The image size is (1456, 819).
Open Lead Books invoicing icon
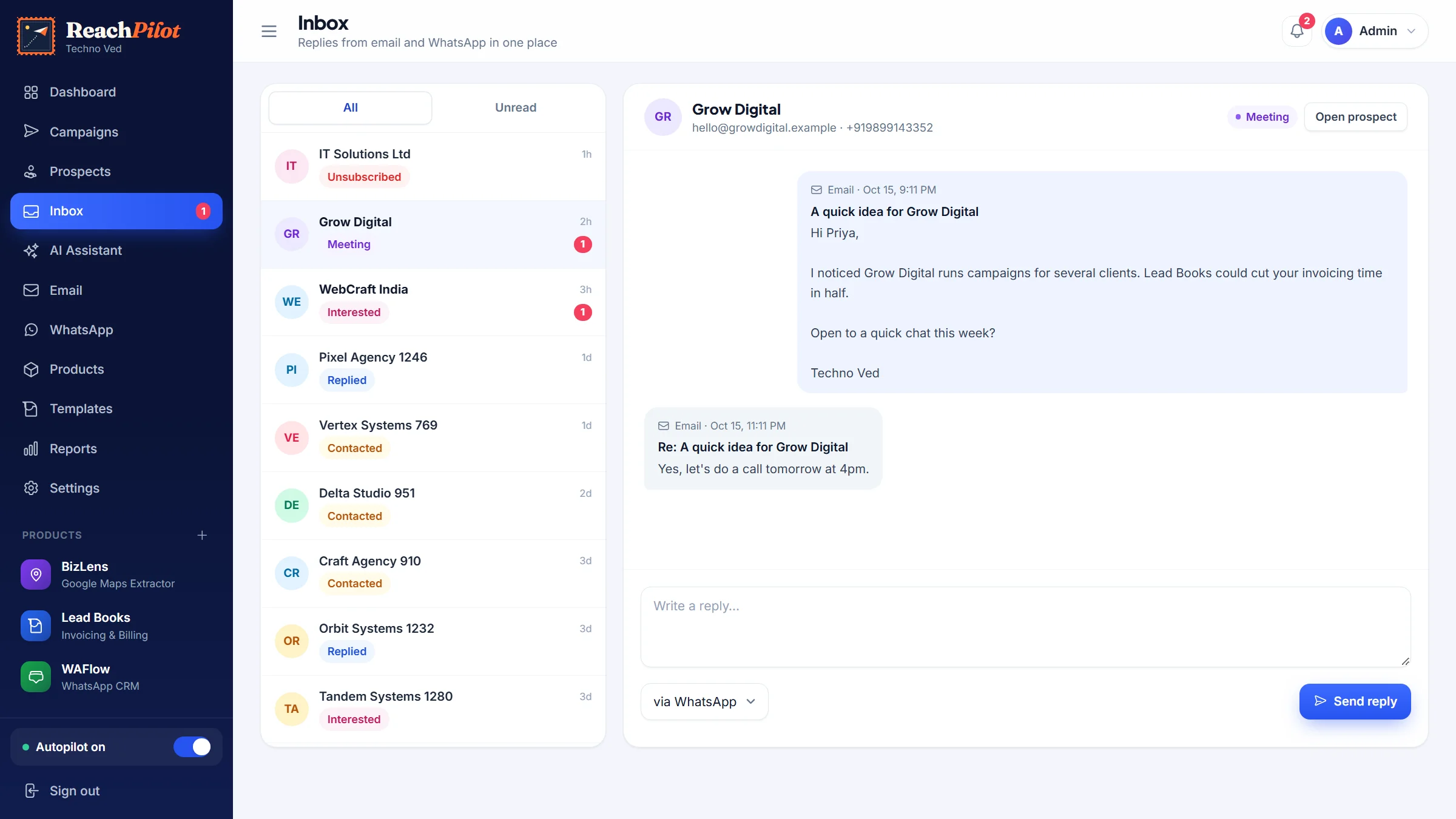pyautogui.click(x=36, y=625)
